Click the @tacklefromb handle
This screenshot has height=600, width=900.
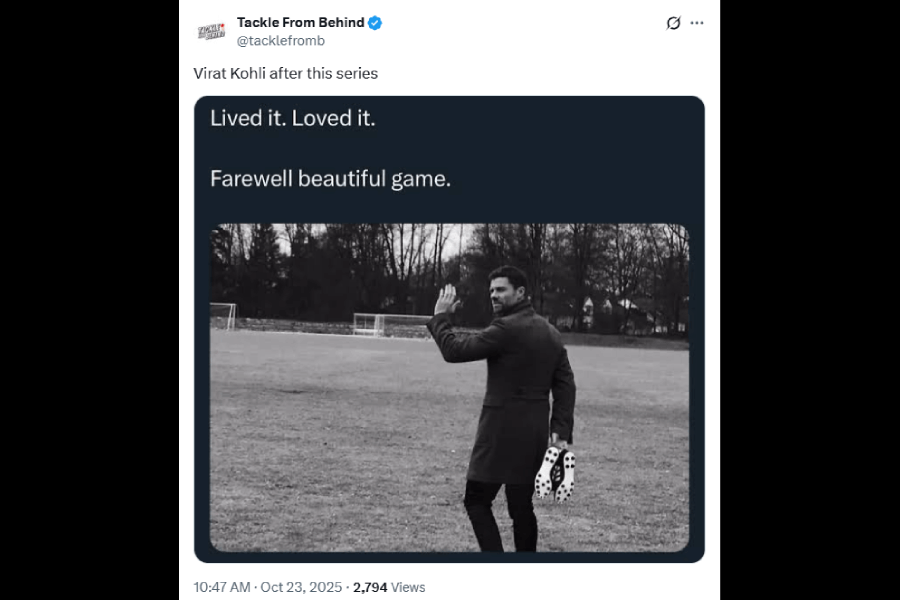(280, 41)
